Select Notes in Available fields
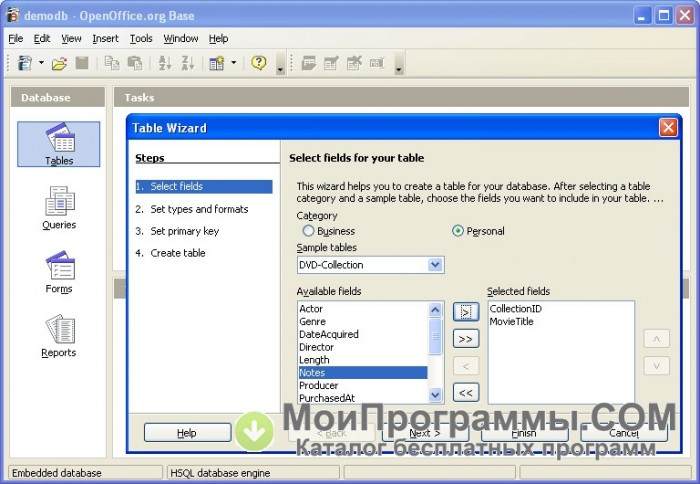Image resolution: width=700 pixels, height=484 pixels. pyautogui.click(x=363, y=372)
